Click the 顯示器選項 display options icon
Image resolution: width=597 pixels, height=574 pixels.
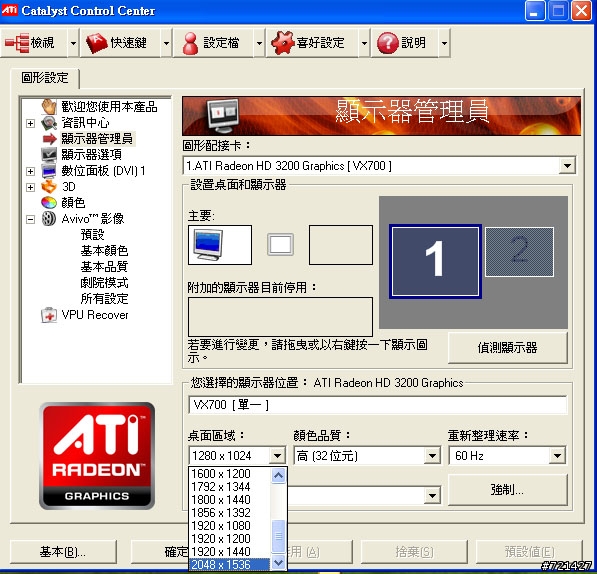click(x=49, y=155)
